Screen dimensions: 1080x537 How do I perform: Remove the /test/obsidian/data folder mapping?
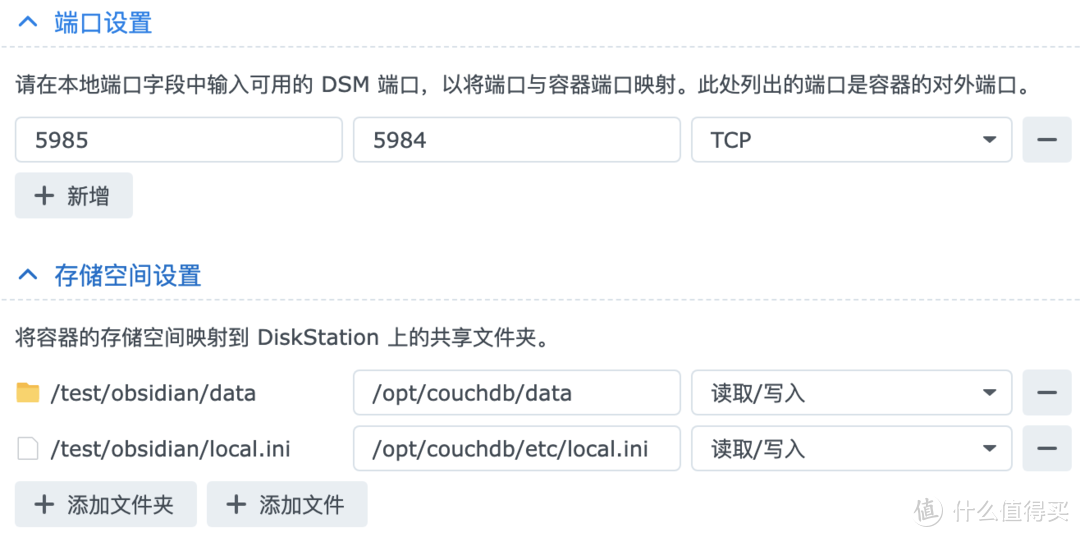coord(1047,392)
